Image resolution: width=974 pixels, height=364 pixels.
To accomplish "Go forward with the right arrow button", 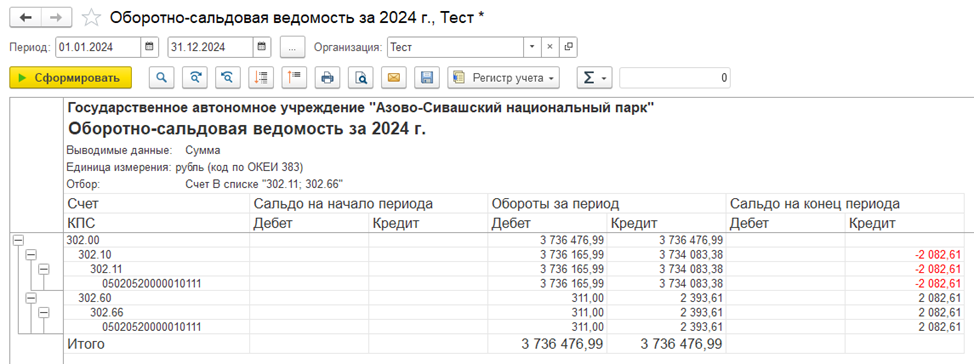I will (56, 18).
